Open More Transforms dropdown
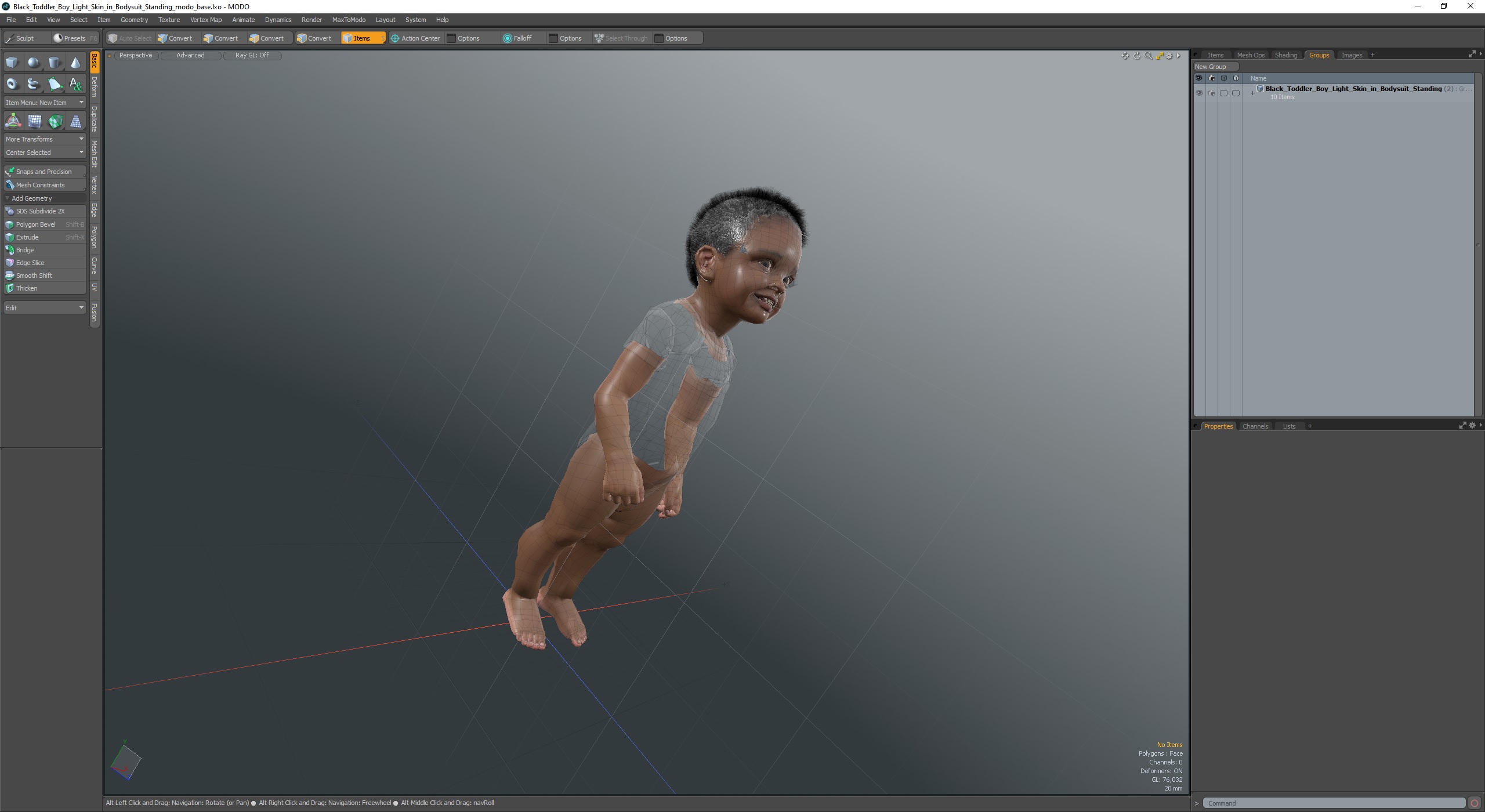The width and height of the screenshot is (1485, 812). pyautogui.click(x=45, y=139)
